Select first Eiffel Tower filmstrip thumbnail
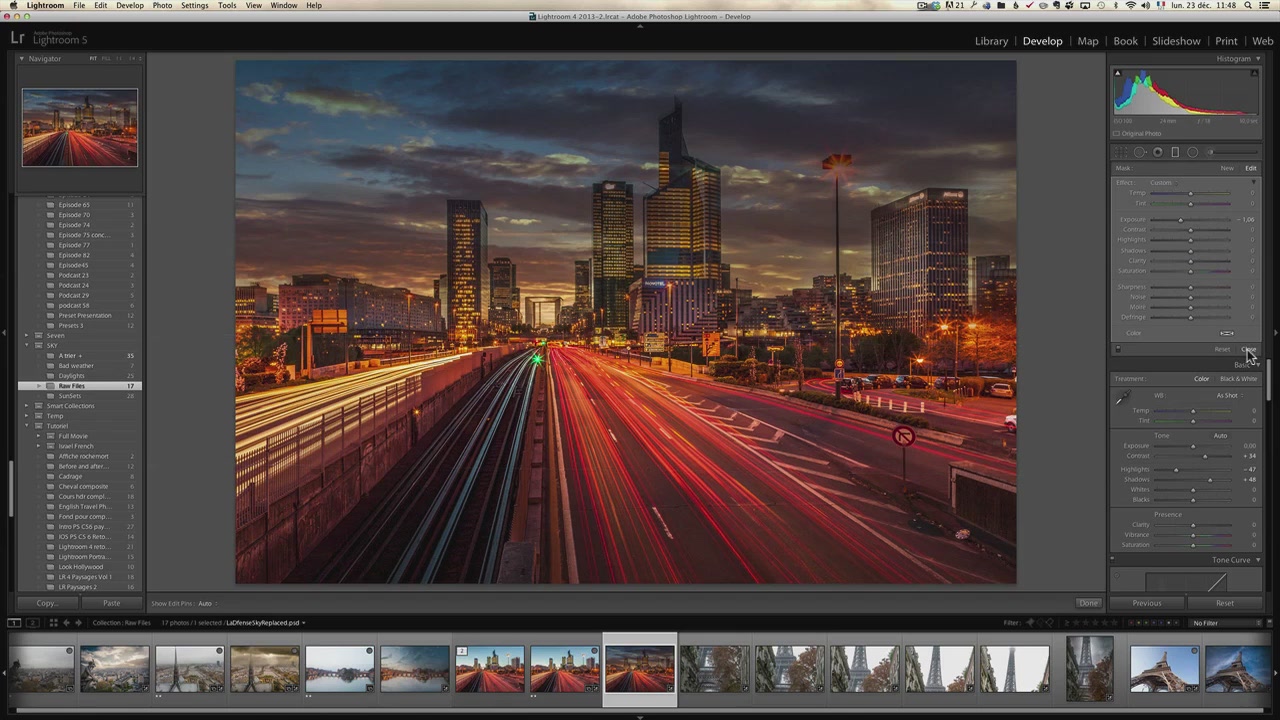Image resolution: width=1280 pixels, height=720 pixels. (714, 670)
